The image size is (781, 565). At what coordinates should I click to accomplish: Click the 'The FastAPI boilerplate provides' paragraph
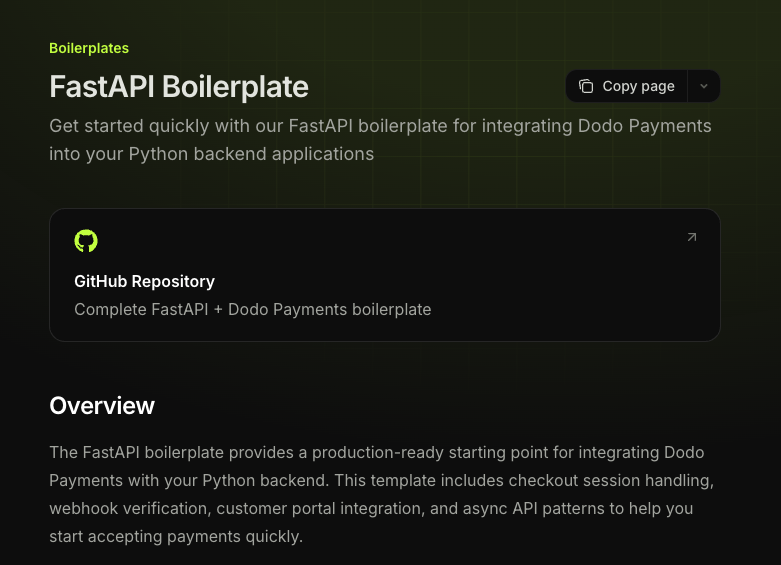[382, 494]
